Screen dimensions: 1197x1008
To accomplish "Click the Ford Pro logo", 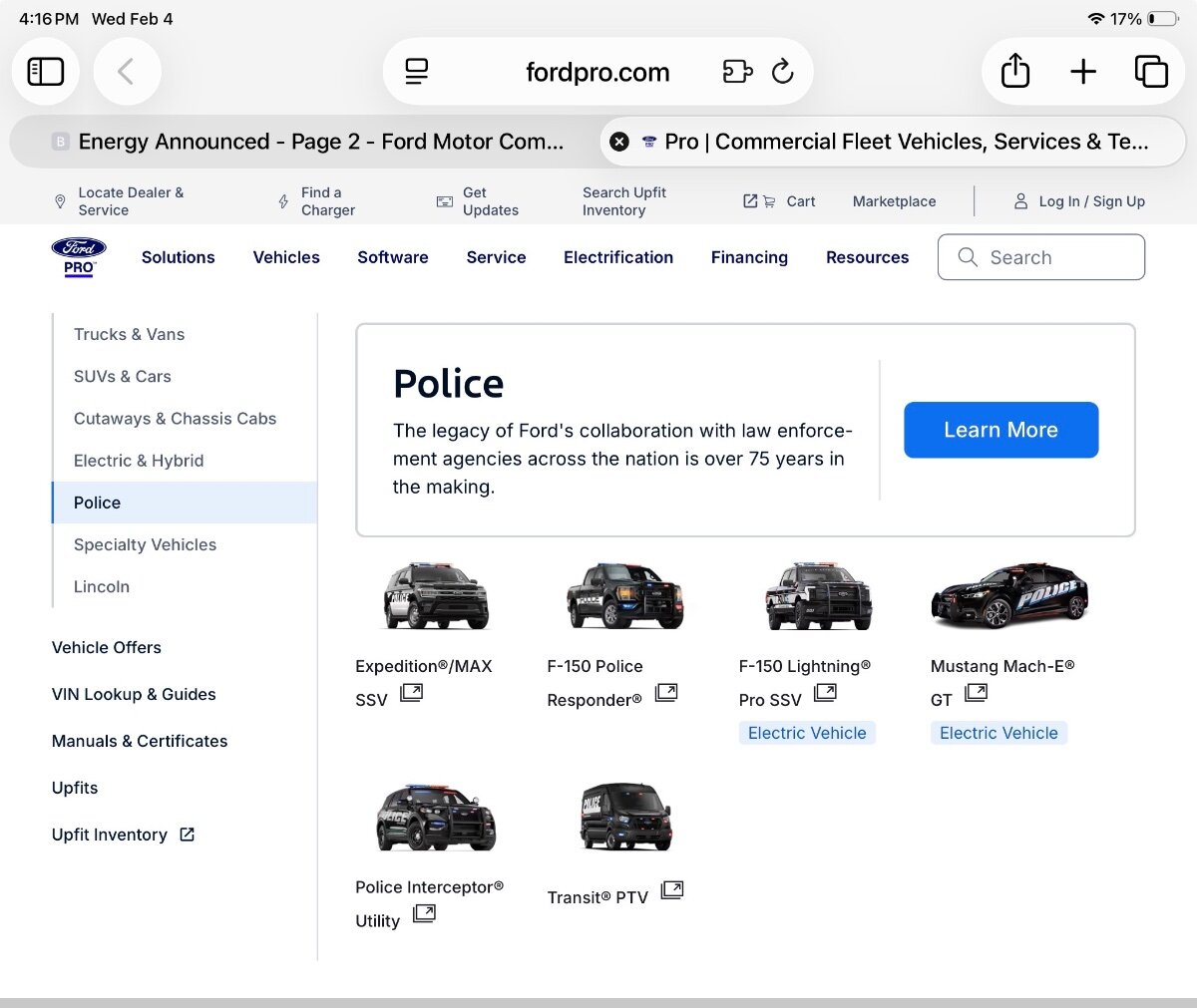I will tap(79, 257).
